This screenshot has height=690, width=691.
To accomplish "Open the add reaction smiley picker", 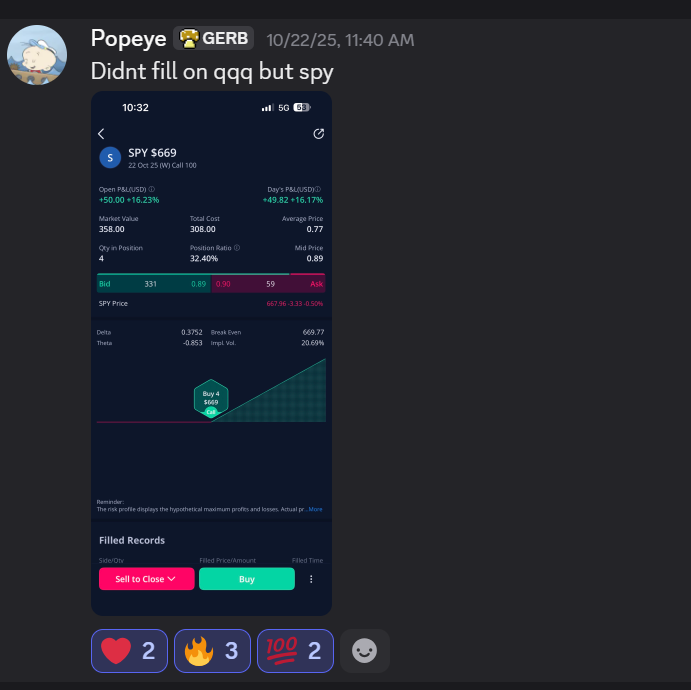I will tap(364, 650).
